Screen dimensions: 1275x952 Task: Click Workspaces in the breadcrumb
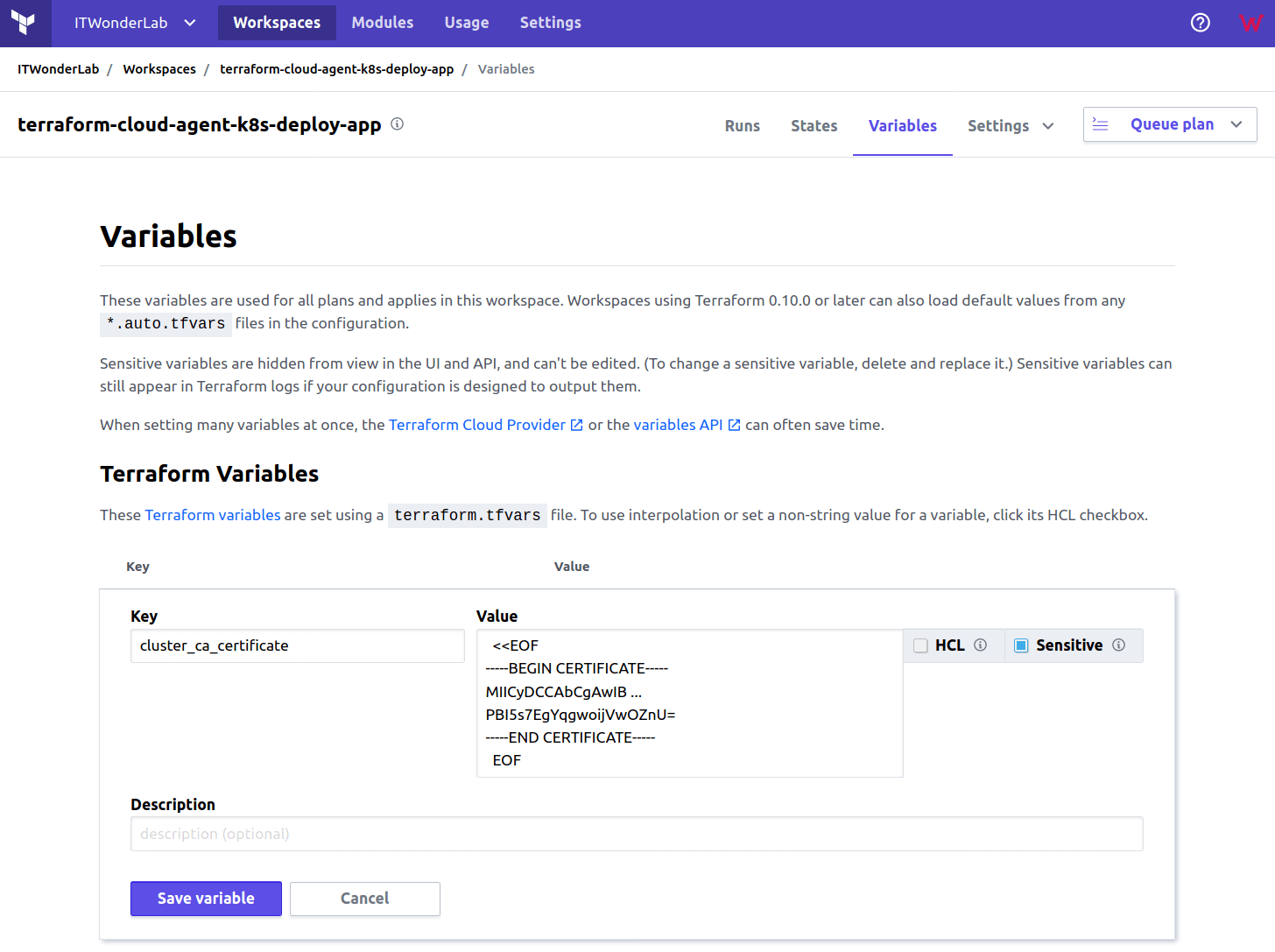click(x=159, y=69)
